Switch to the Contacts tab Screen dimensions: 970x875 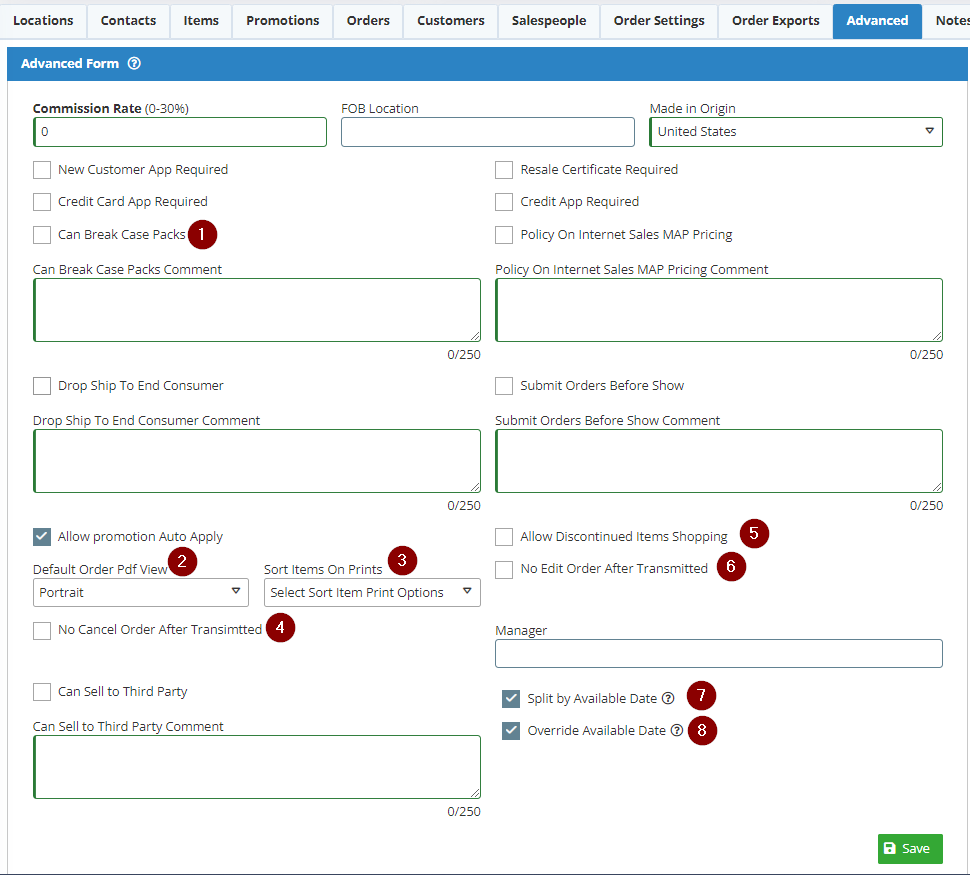(x=128, y=20)
